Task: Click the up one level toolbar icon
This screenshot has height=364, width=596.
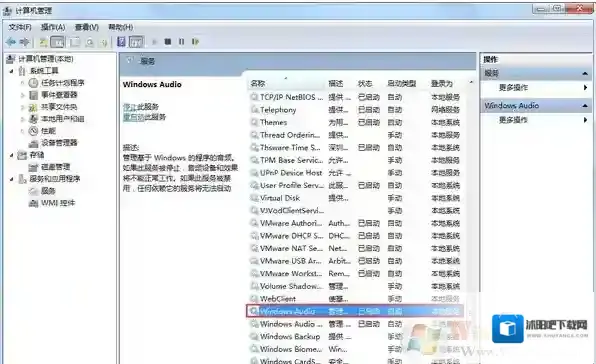Action: coord(43,42)
